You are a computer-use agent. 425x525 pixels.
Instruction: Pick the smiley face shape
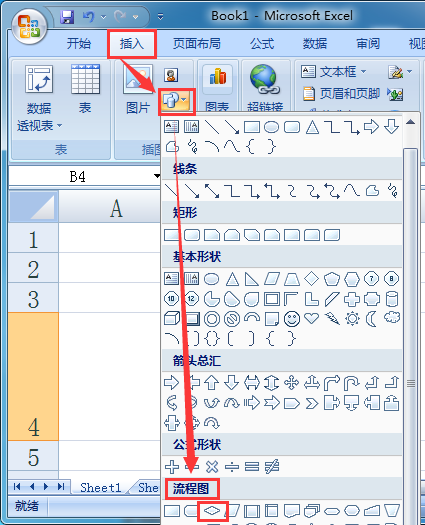coord(292,318)
